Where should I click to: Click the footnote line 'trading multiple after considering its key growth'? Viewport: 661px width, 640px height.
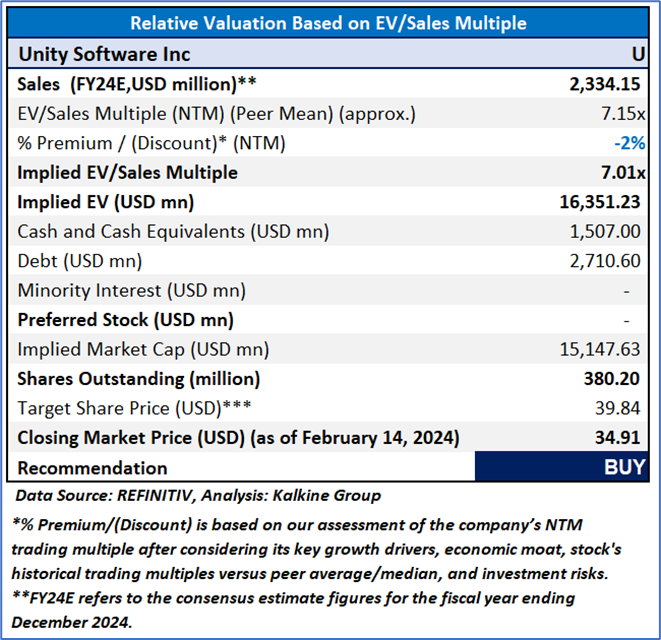pyautogui.click(x=316, y=550)
